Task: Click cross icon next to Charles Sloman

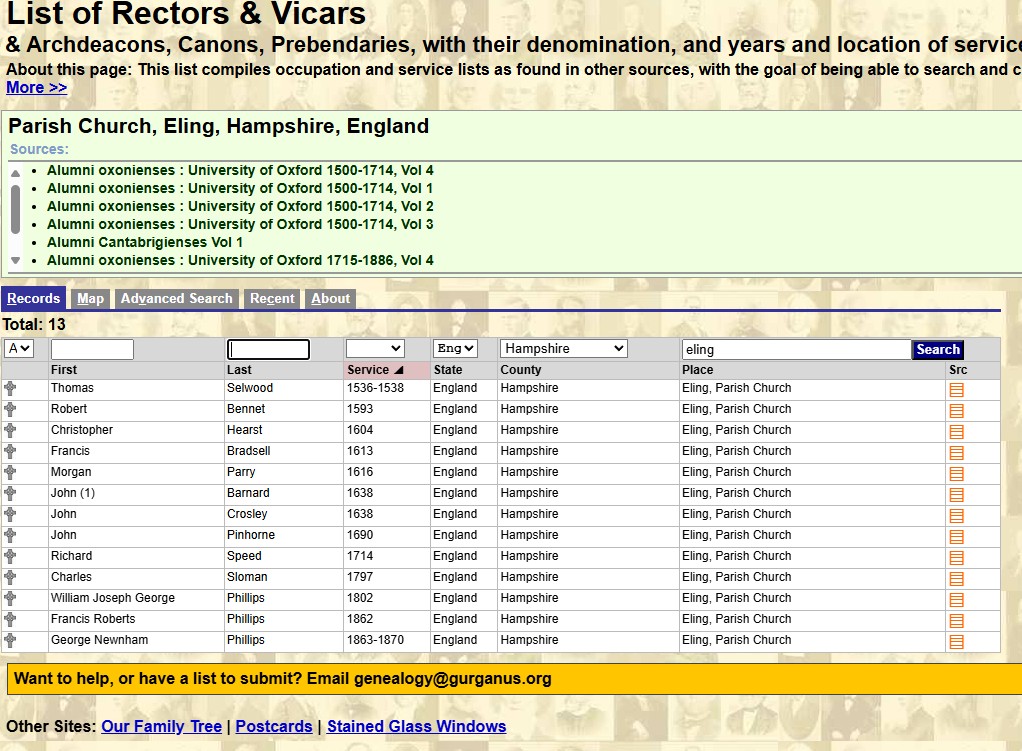Action: (10, 577)
